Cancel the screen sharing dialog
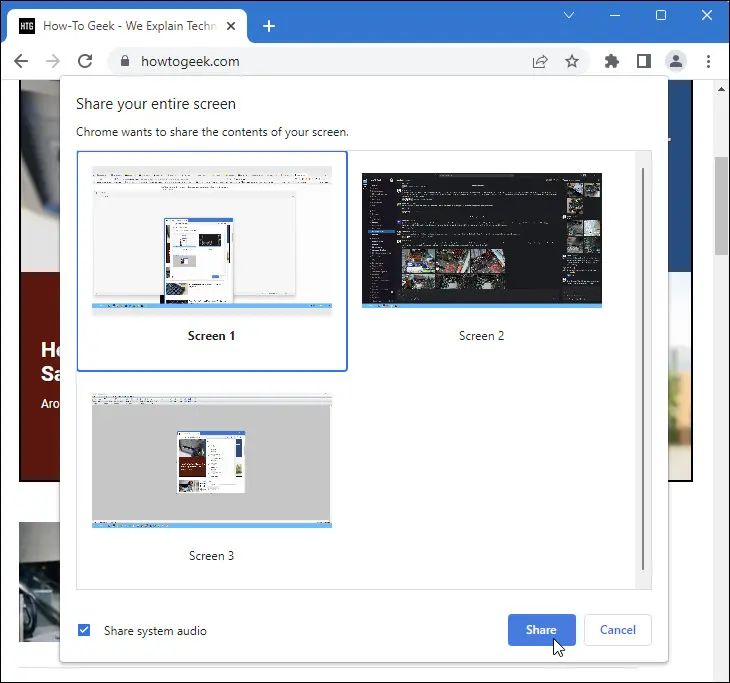This screenshot has width=730, height=683. [617, 630]
